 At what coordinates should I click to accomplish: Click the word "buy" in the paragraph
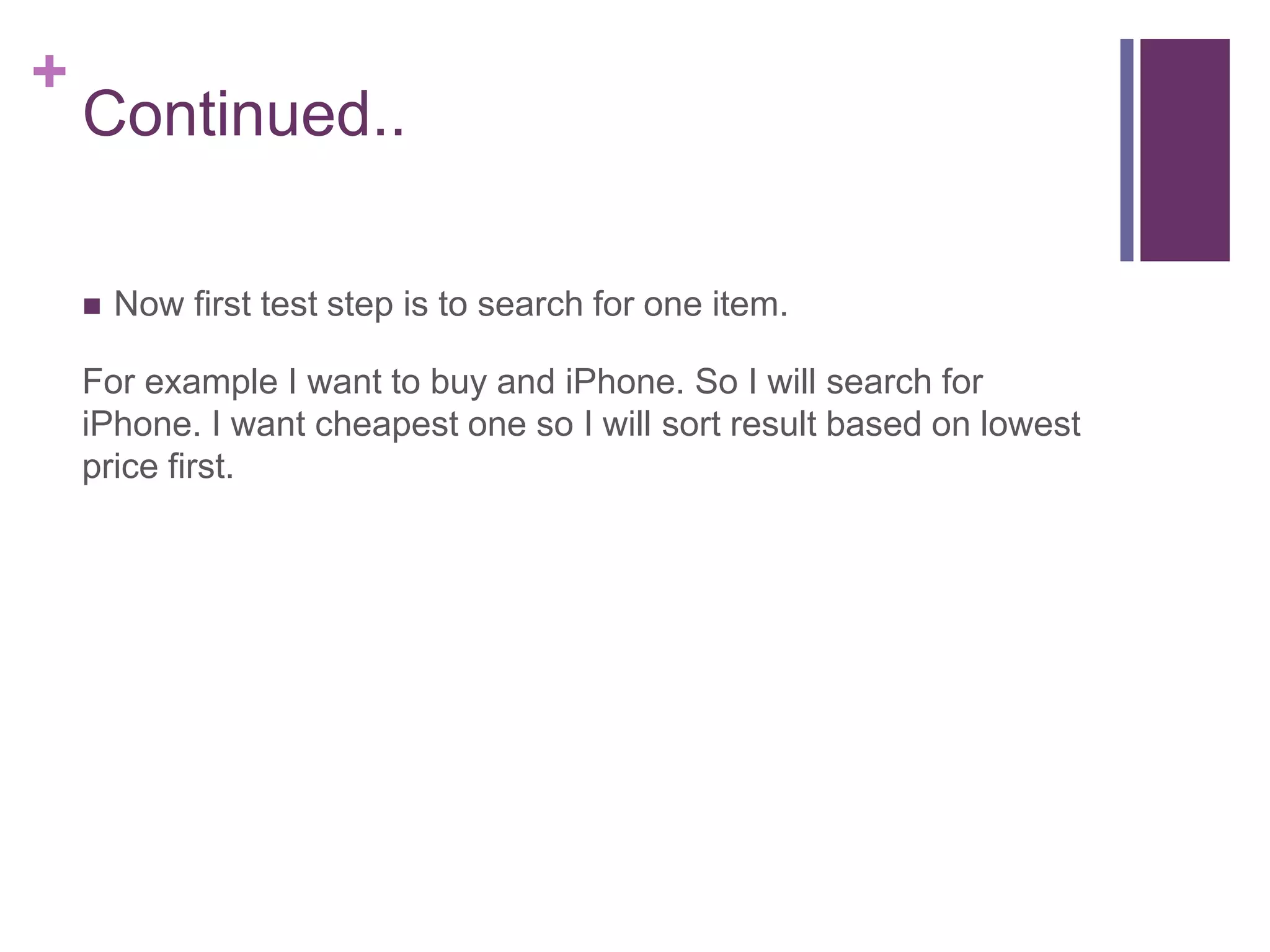click(x=458, y=383)
